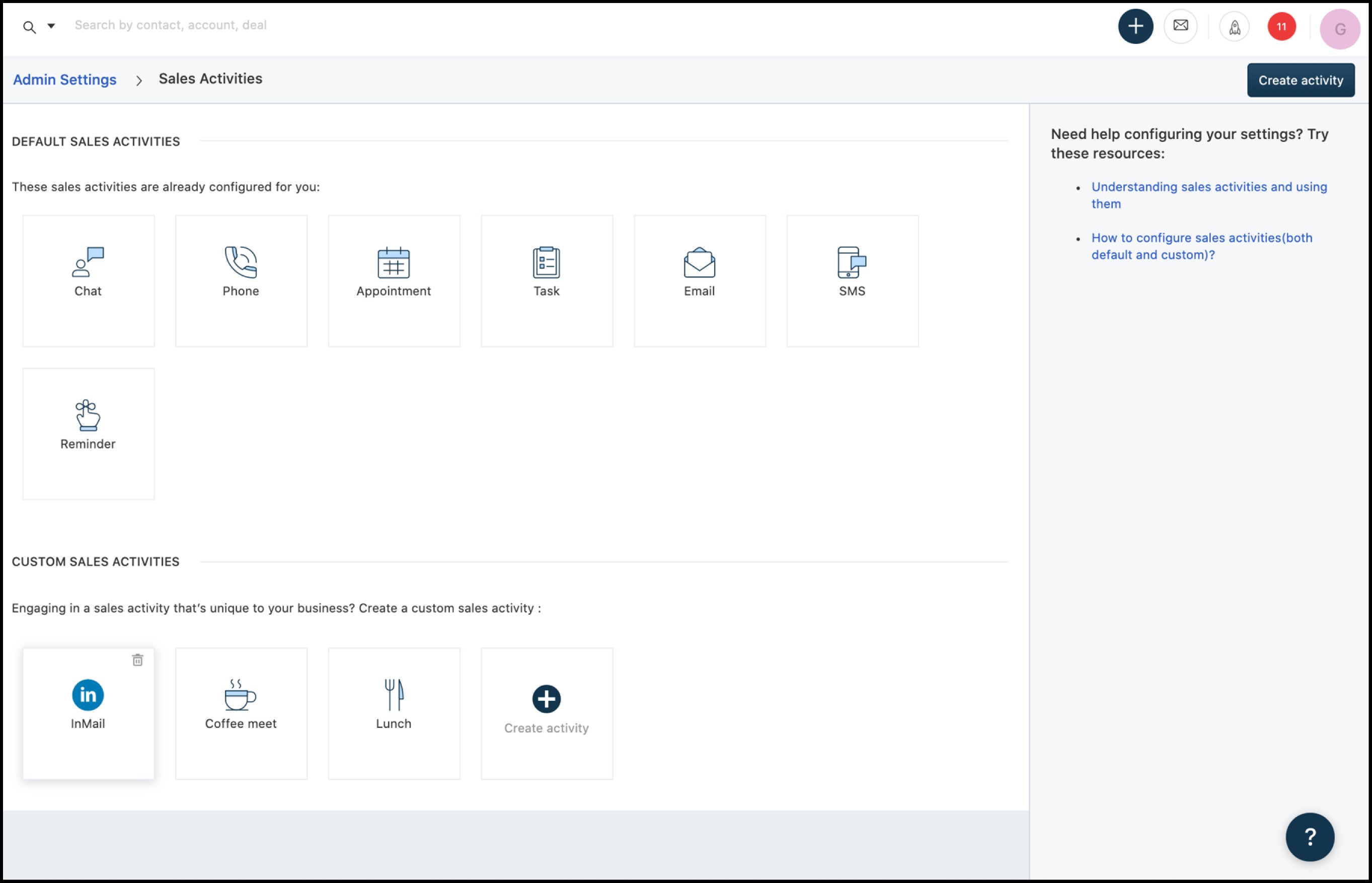Focus the contact, account, deal search field
Image resolution: width=1372 pixels, height=883 pixels.
(170, 25)
